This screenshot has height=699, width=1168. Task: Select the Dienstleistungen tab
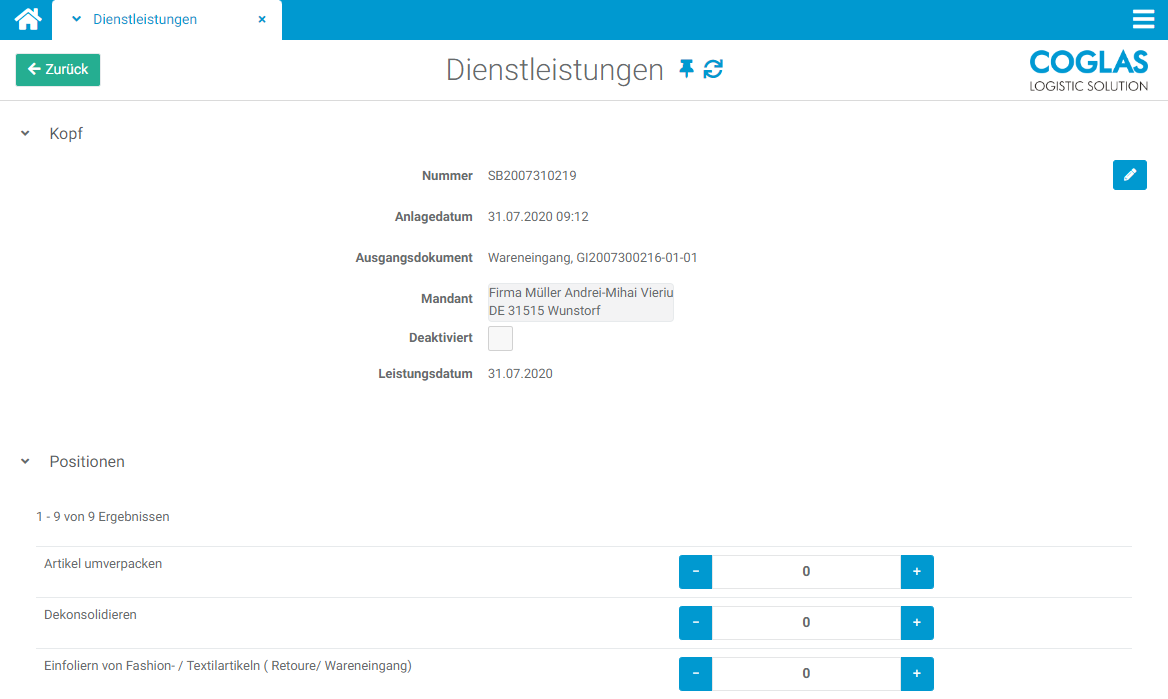(145, 19)
